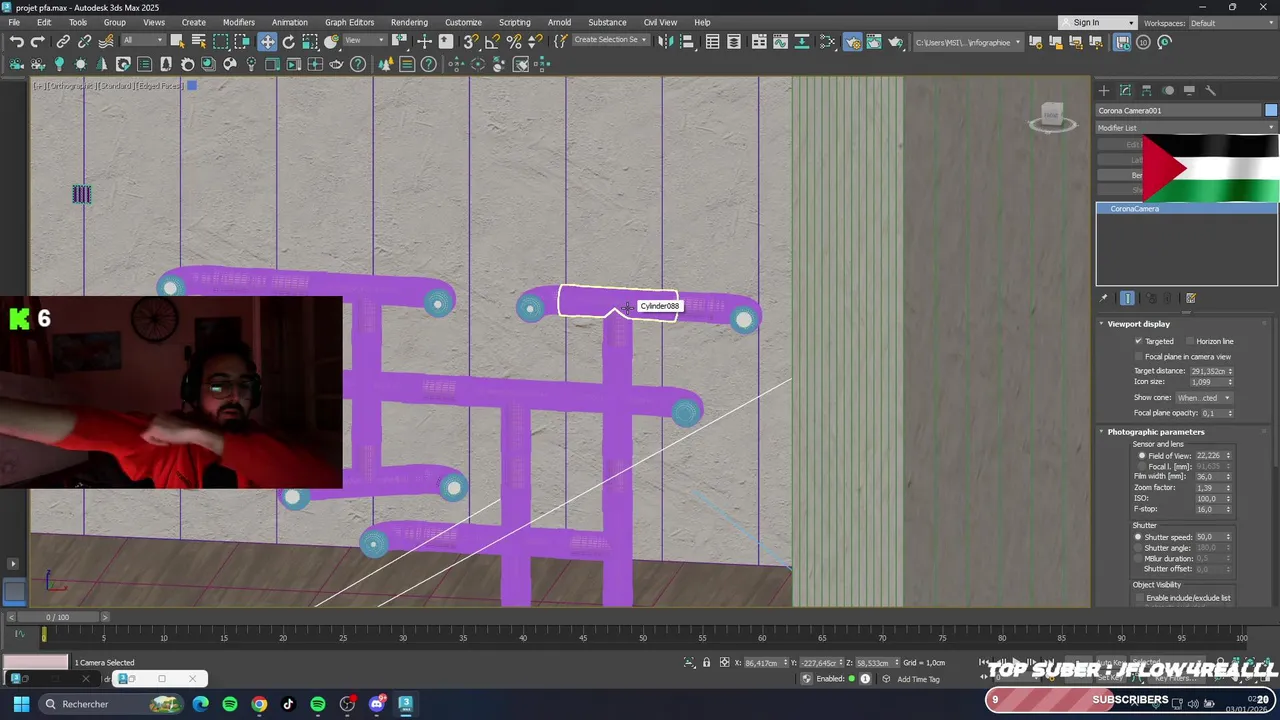The image size is (1280, 720).
Task: Open the Curve Editor icon
Action: tap(781, 41)
